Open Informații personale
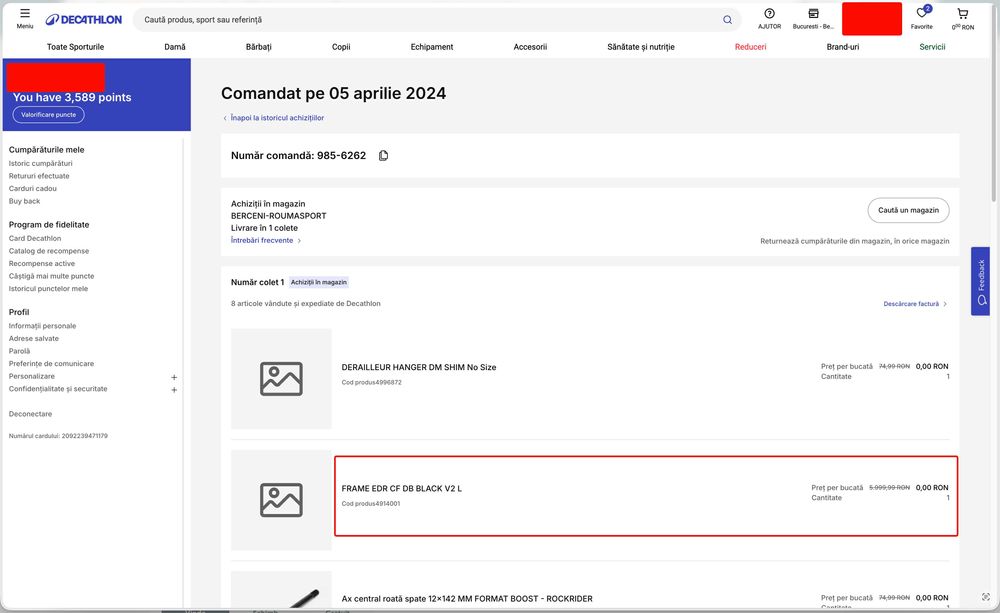Screen dimensions: 1000x613 tap(42, 326)
